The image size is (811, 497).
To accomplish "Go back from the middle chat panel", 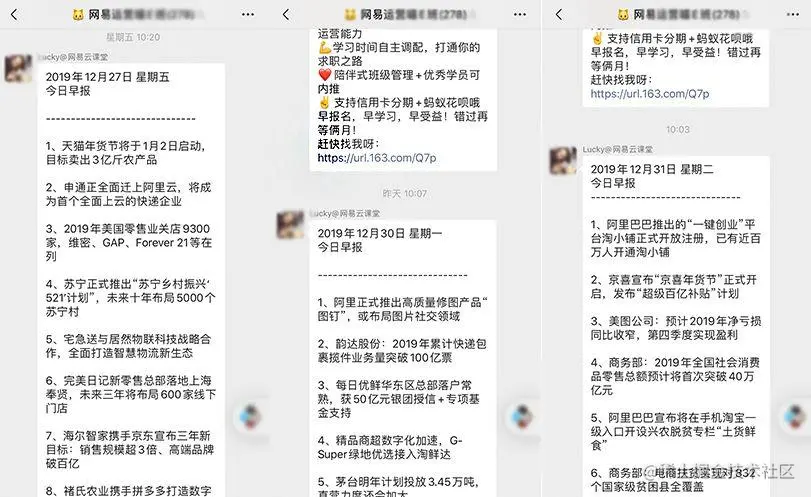I will pos(286,14).
